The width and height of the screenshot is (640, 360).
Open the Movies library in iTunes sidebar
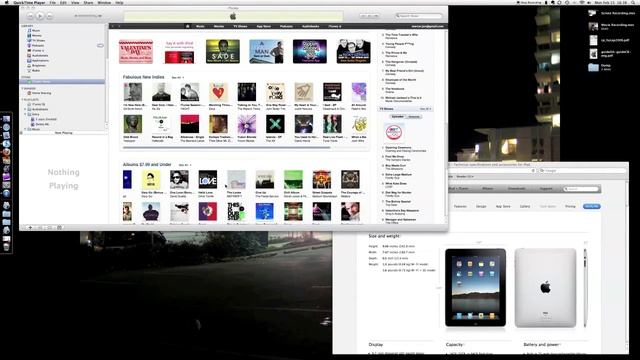37,36
